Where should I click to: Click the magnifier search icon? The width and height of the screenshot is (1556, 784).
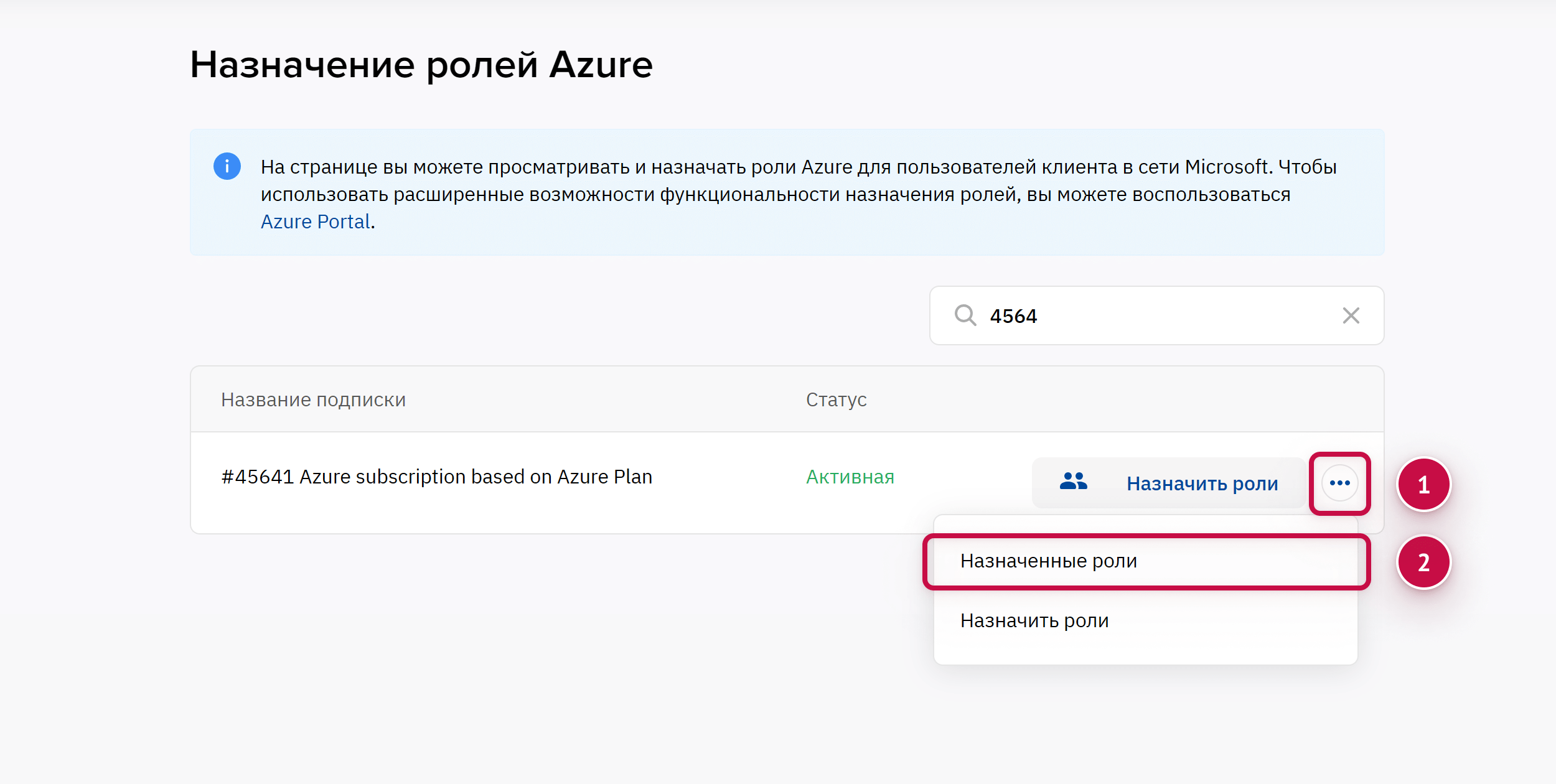(965, 315)
